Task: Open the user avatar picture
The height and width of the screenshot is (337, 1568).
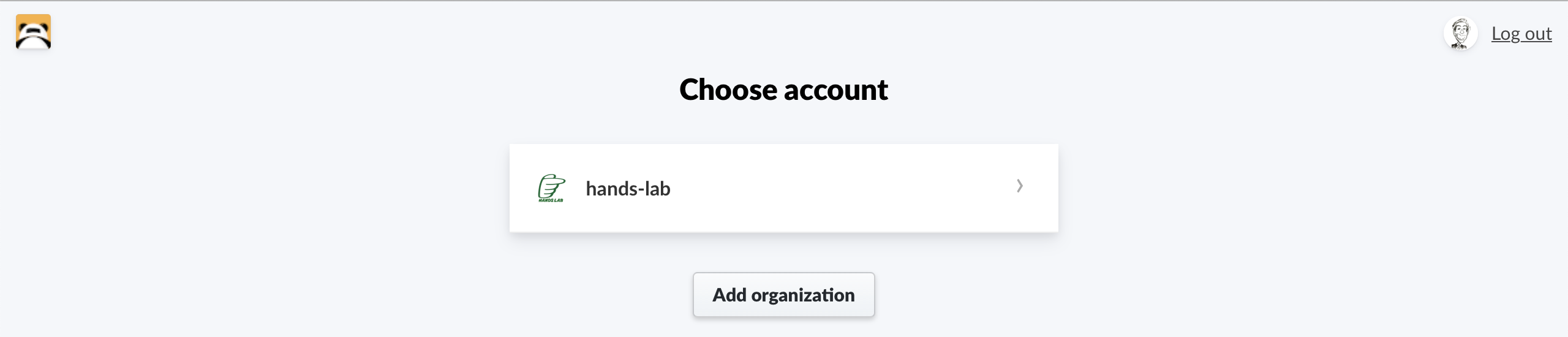Action: pos(1460,33)
